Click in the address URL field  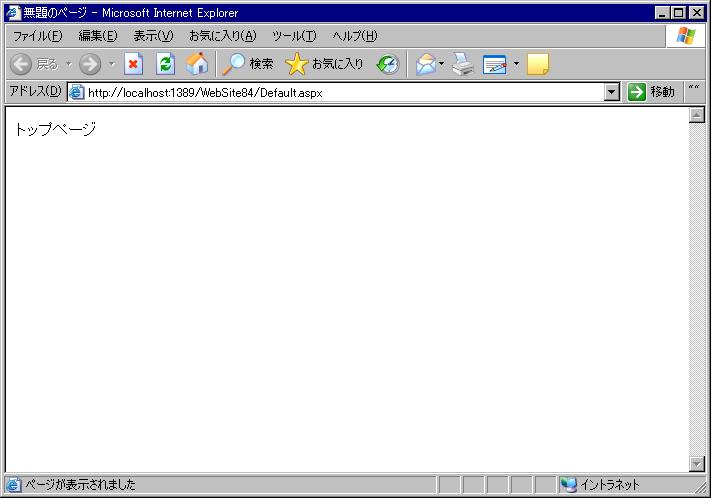pyautogui.click(x=345, y=93)
